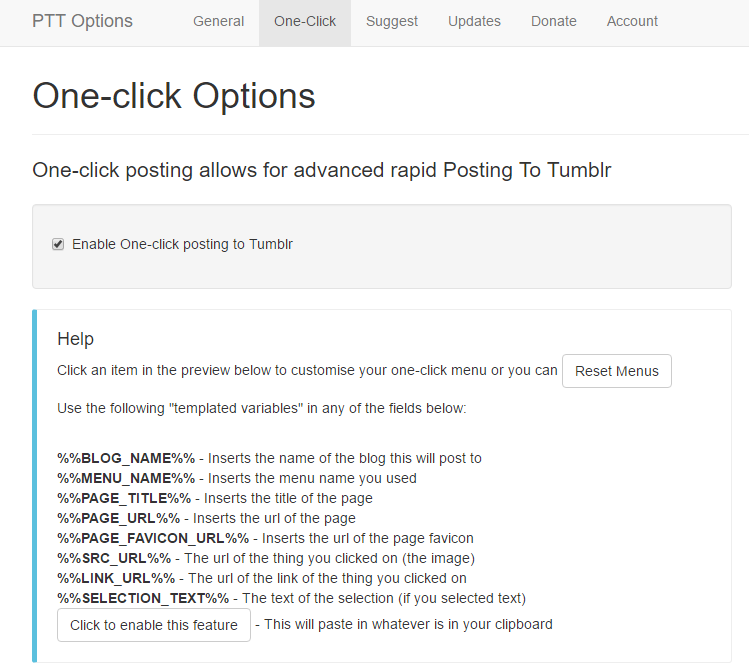Image resolution: width=749 pixels, height=671 pixels.
Task: Go to the Updates tab
Action: [x=474, y=21]
